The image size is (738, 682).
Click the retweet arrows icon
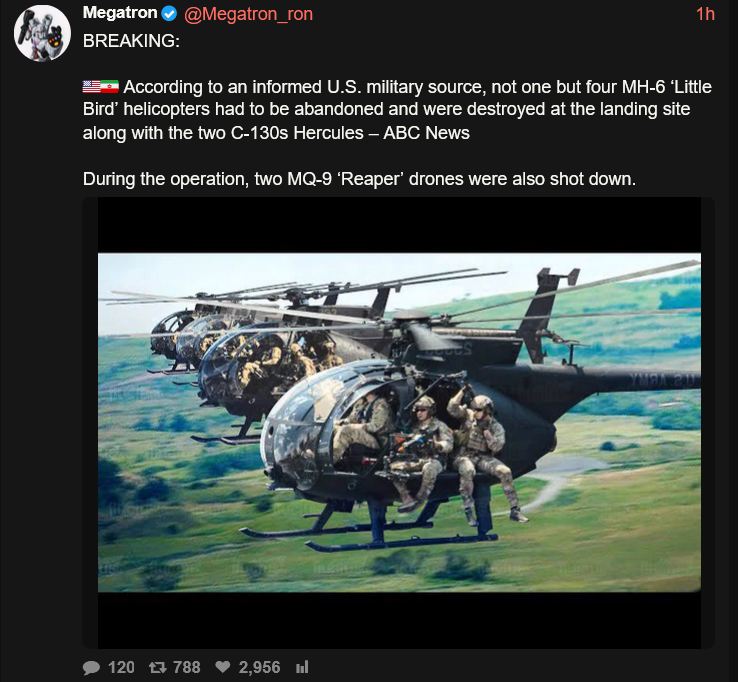point(157,667)
